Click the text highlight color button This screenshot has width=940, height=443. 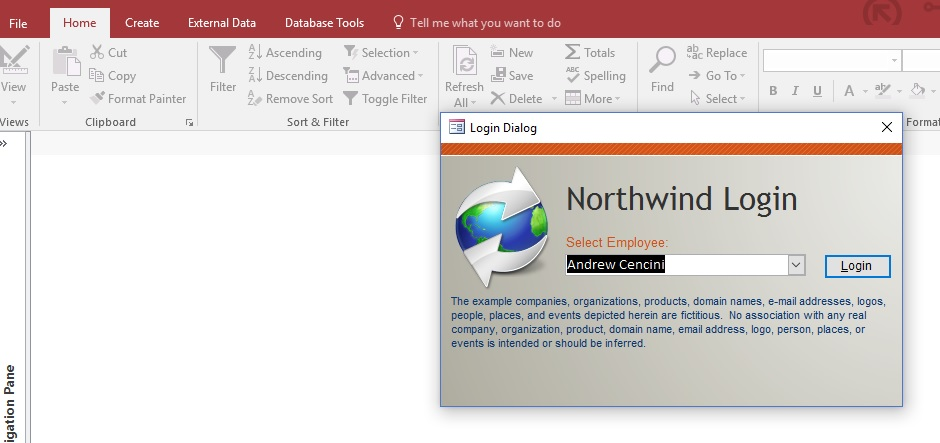point(882,91)
